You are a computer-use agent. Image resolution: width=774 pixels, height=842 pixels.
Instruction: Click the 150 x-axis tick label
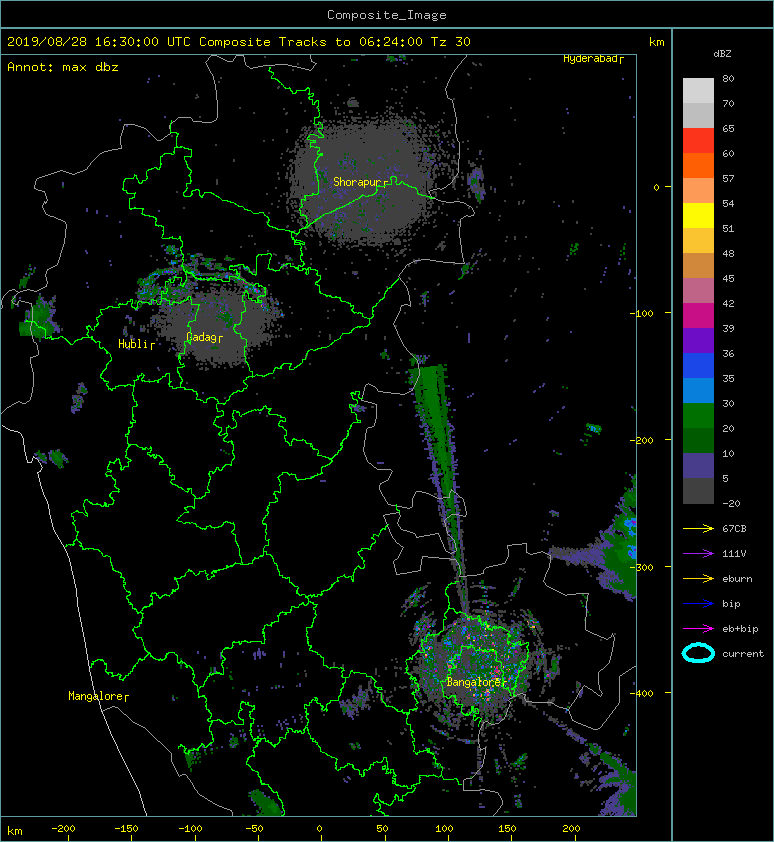[507, 829]
